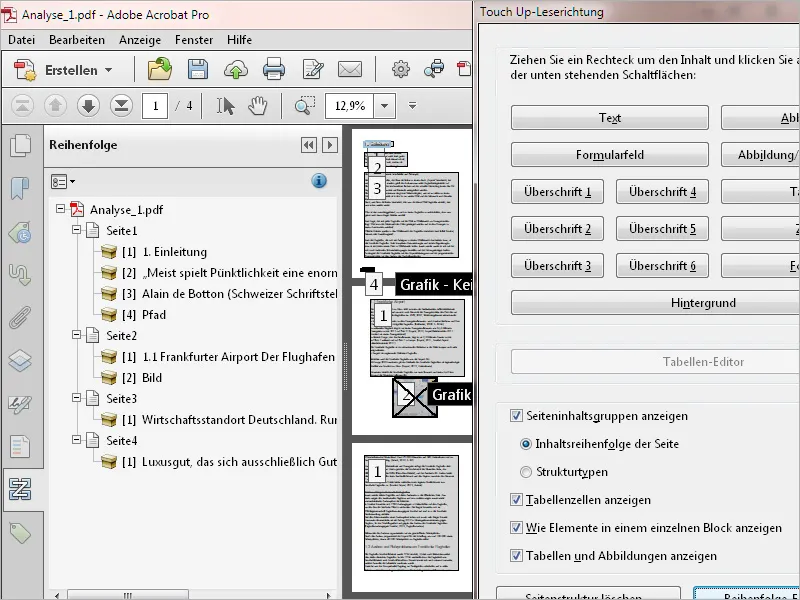
Task: Toggle Tabellenzellen anzeigen checkbox
Action: click(516, 499)
